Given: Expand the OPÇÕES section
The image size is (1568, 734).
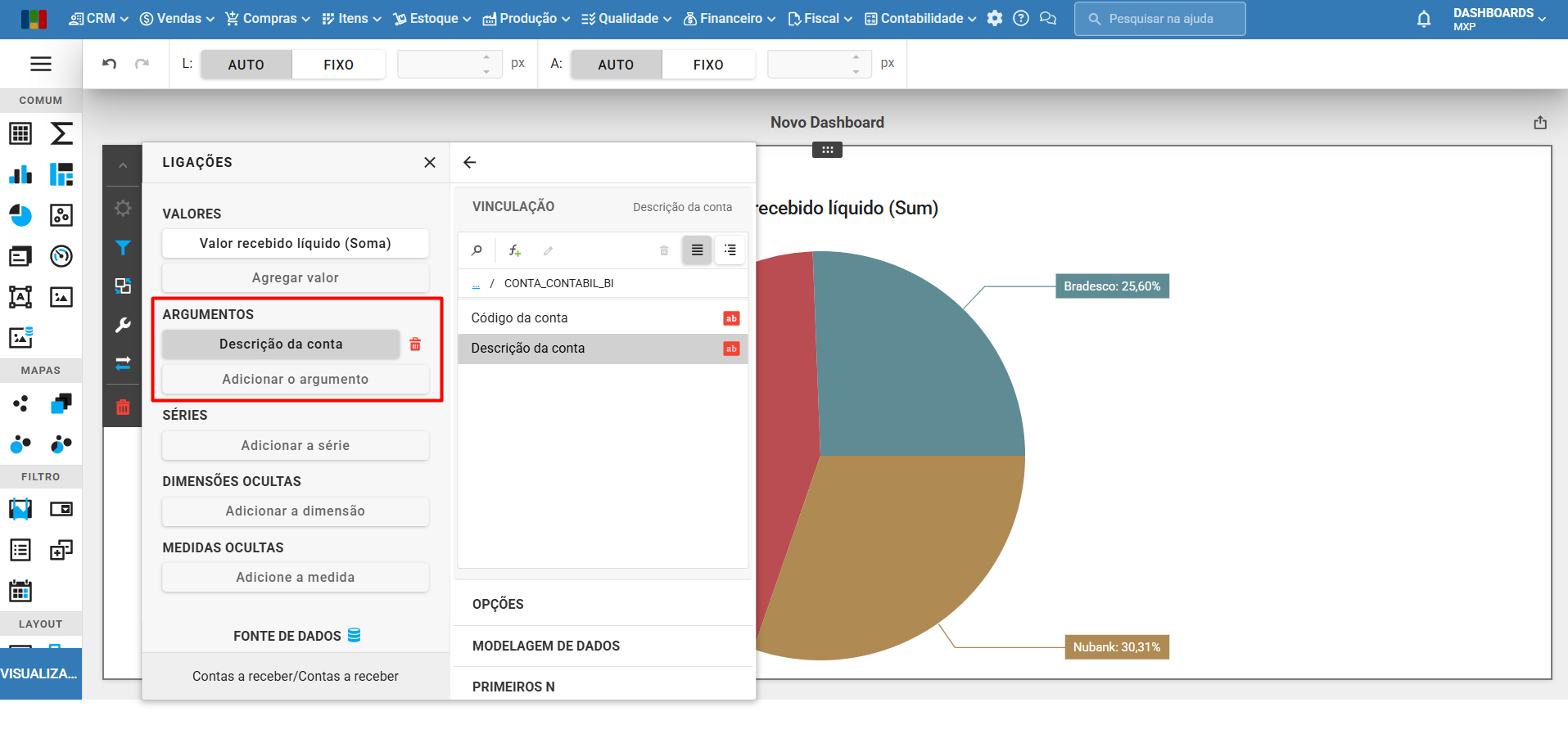Looking at the screenshot, I should pos(603,604).
